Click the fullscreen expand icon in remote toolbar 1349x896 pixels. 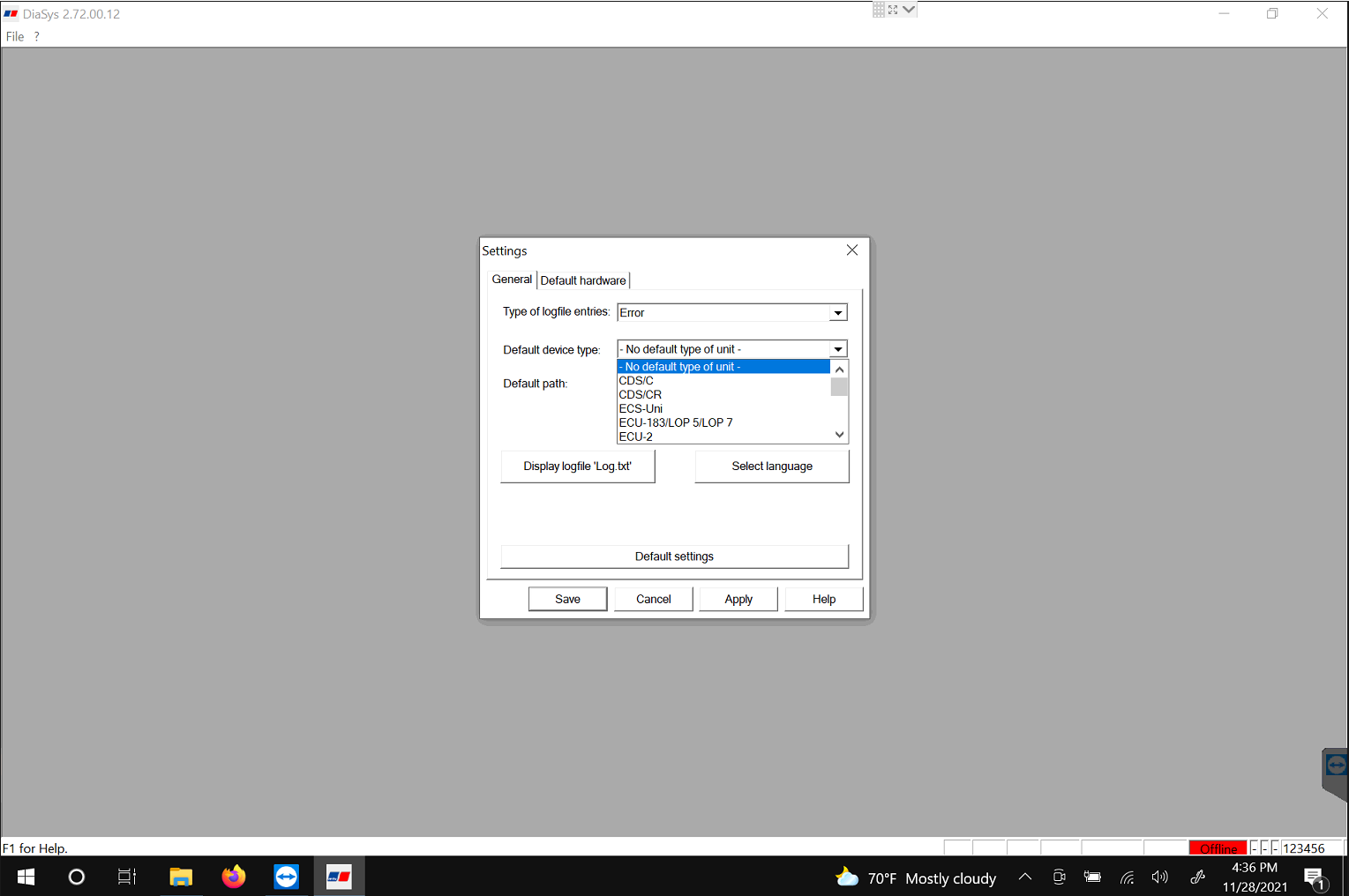tap(894, 9)
